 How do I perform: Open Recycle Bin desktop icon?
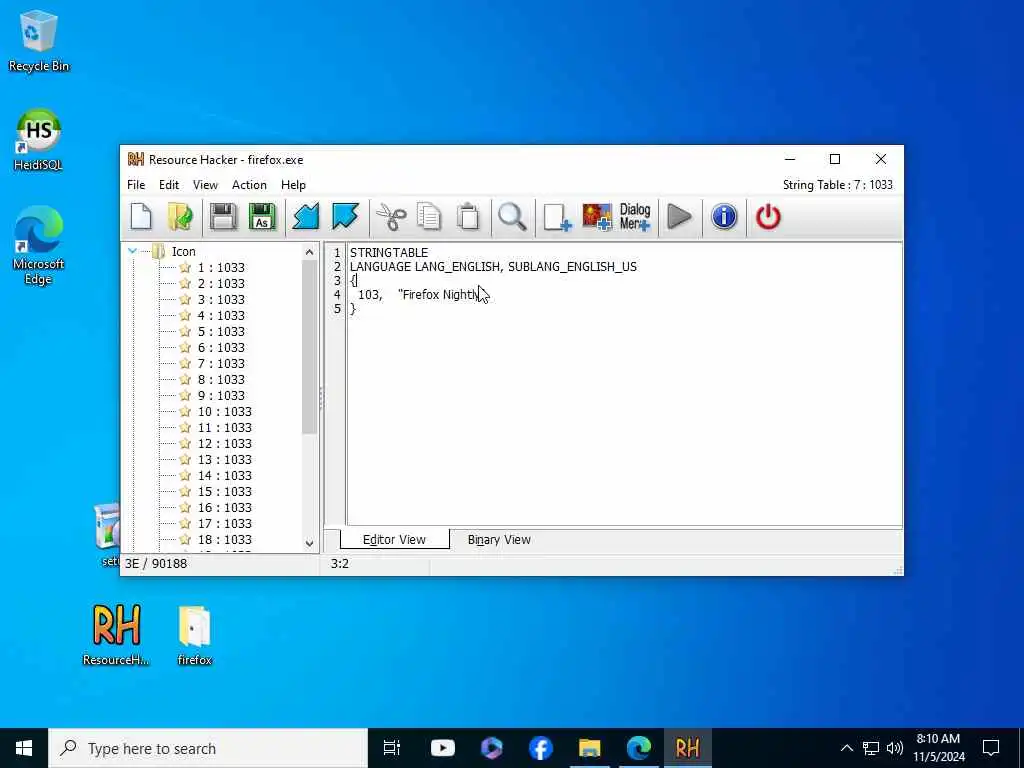[x=39, y=40]
